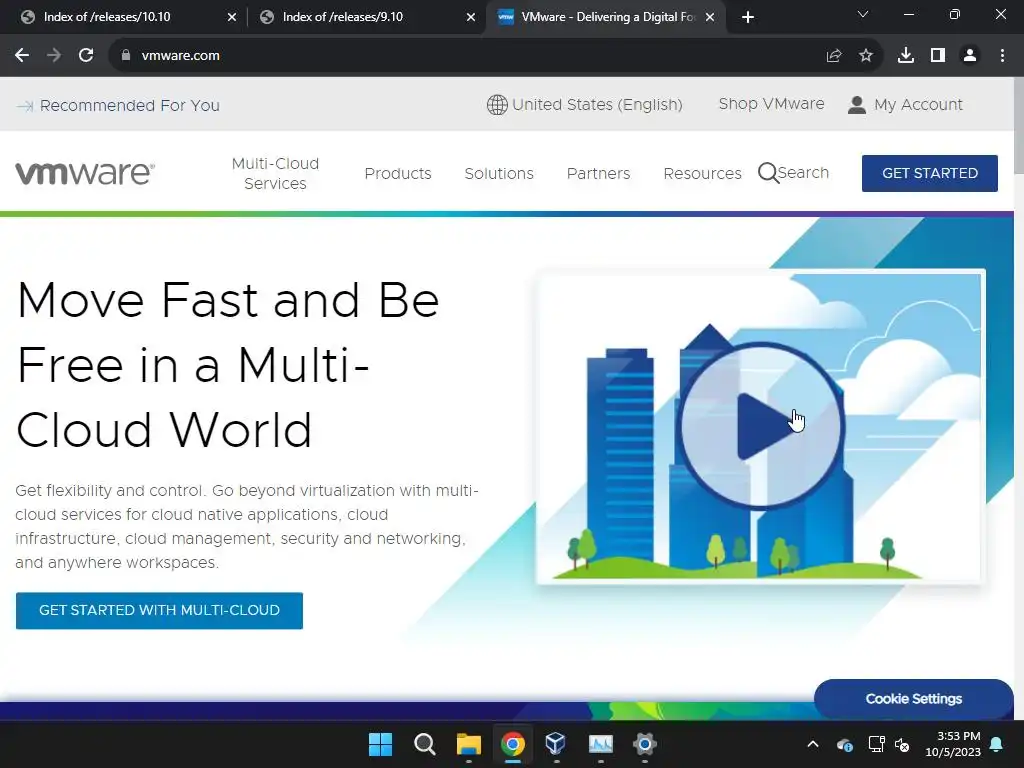
Task: Click the My Account person icon
Action: tap(856, 104)
